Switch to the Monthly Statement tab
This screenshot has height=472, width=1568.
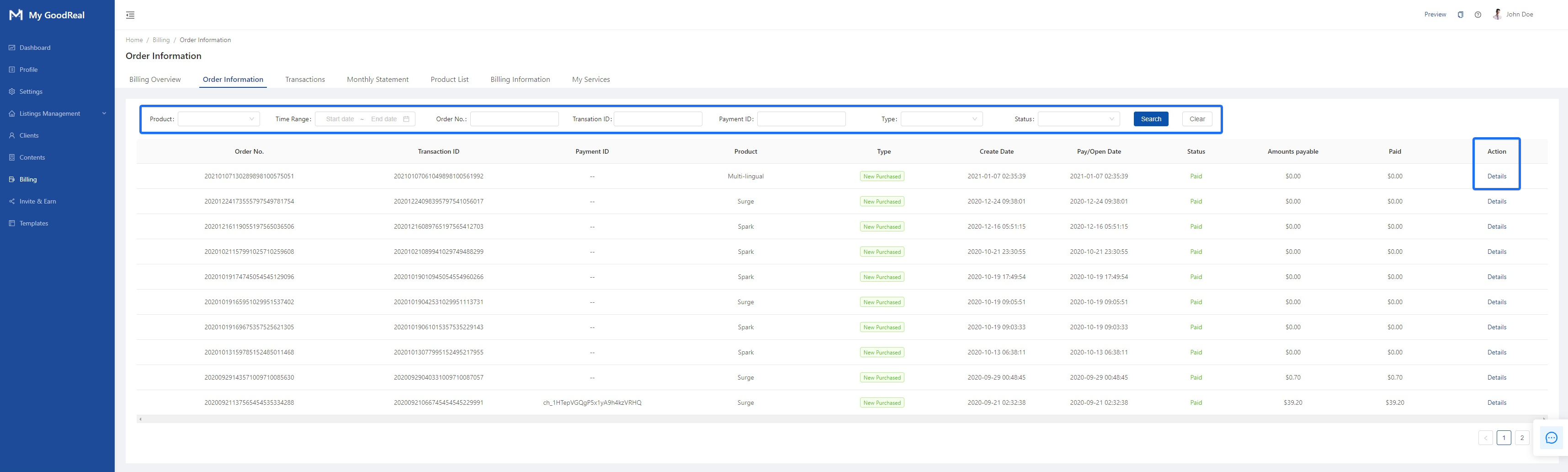pos(377,79)
